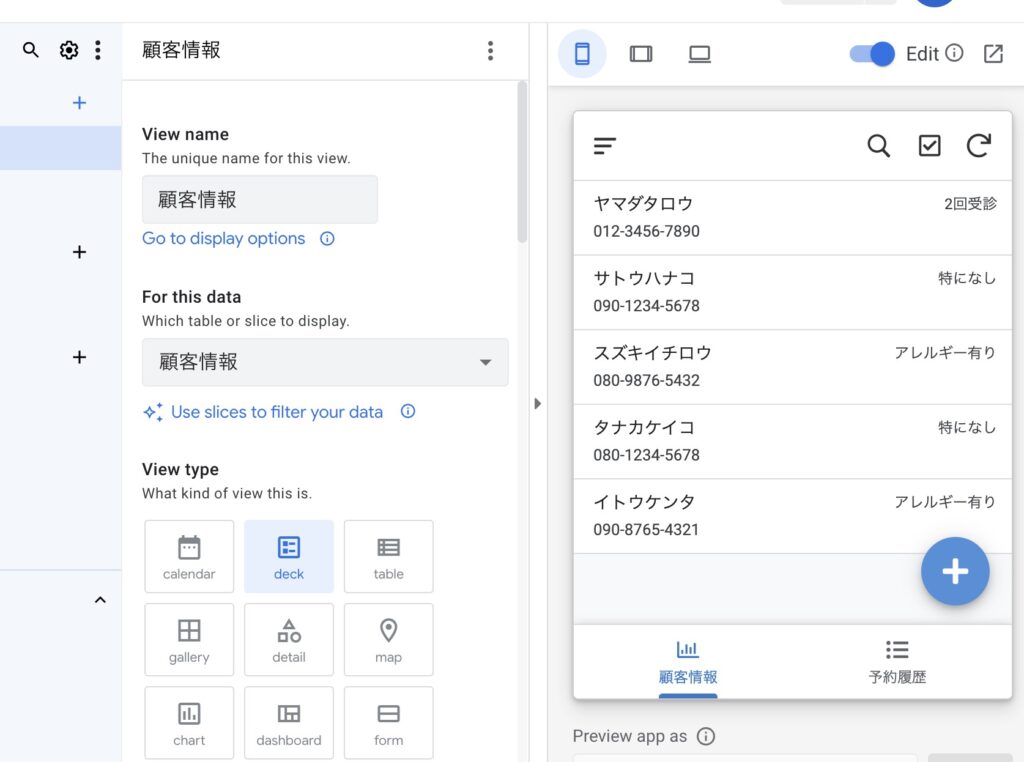Click Use slices to filter your data
Image resolution: width=1024 pixels, height=762 pixels.
click(275, 412)
